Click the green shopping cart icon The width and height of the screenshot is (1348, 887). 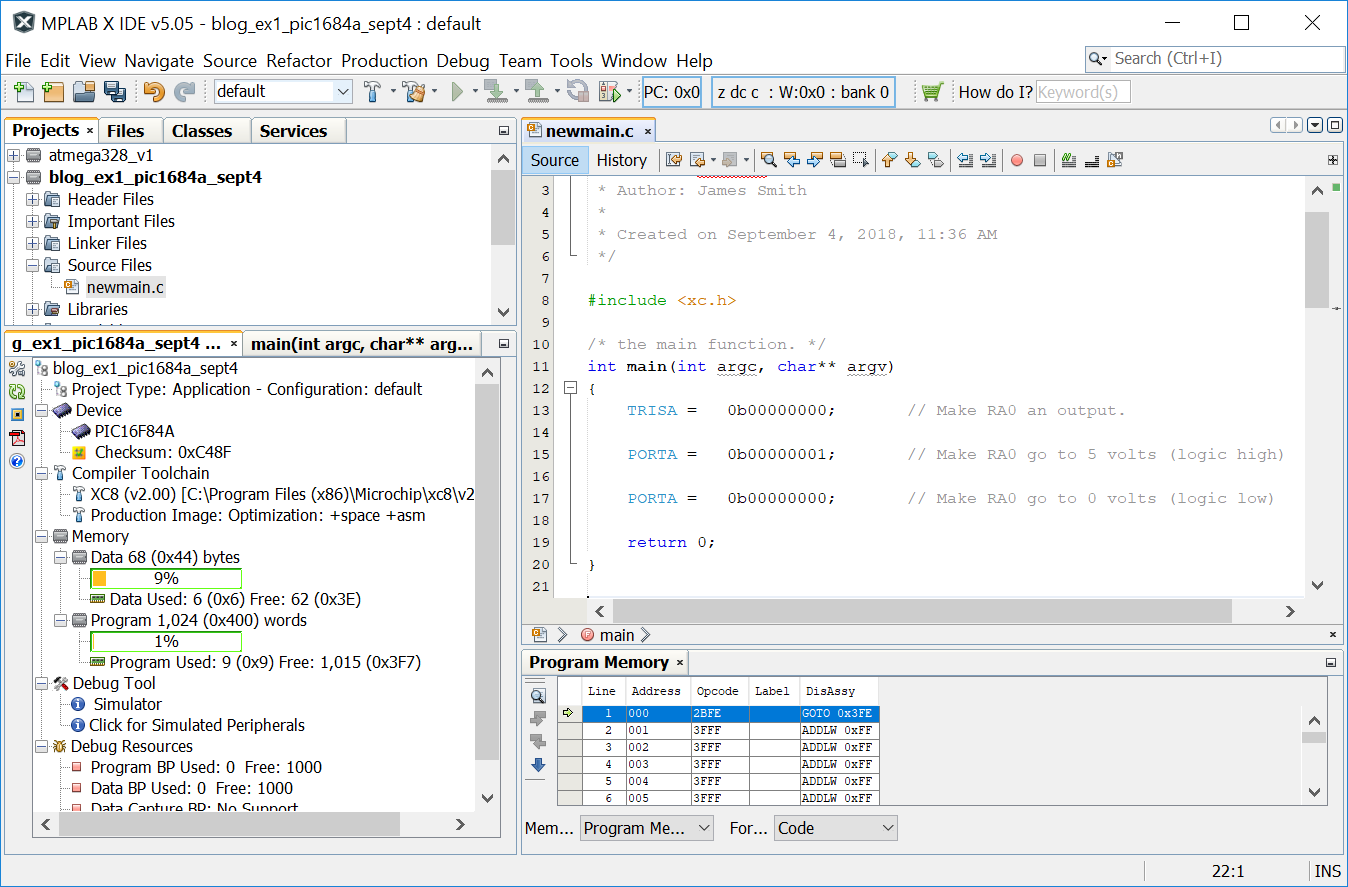932,92
